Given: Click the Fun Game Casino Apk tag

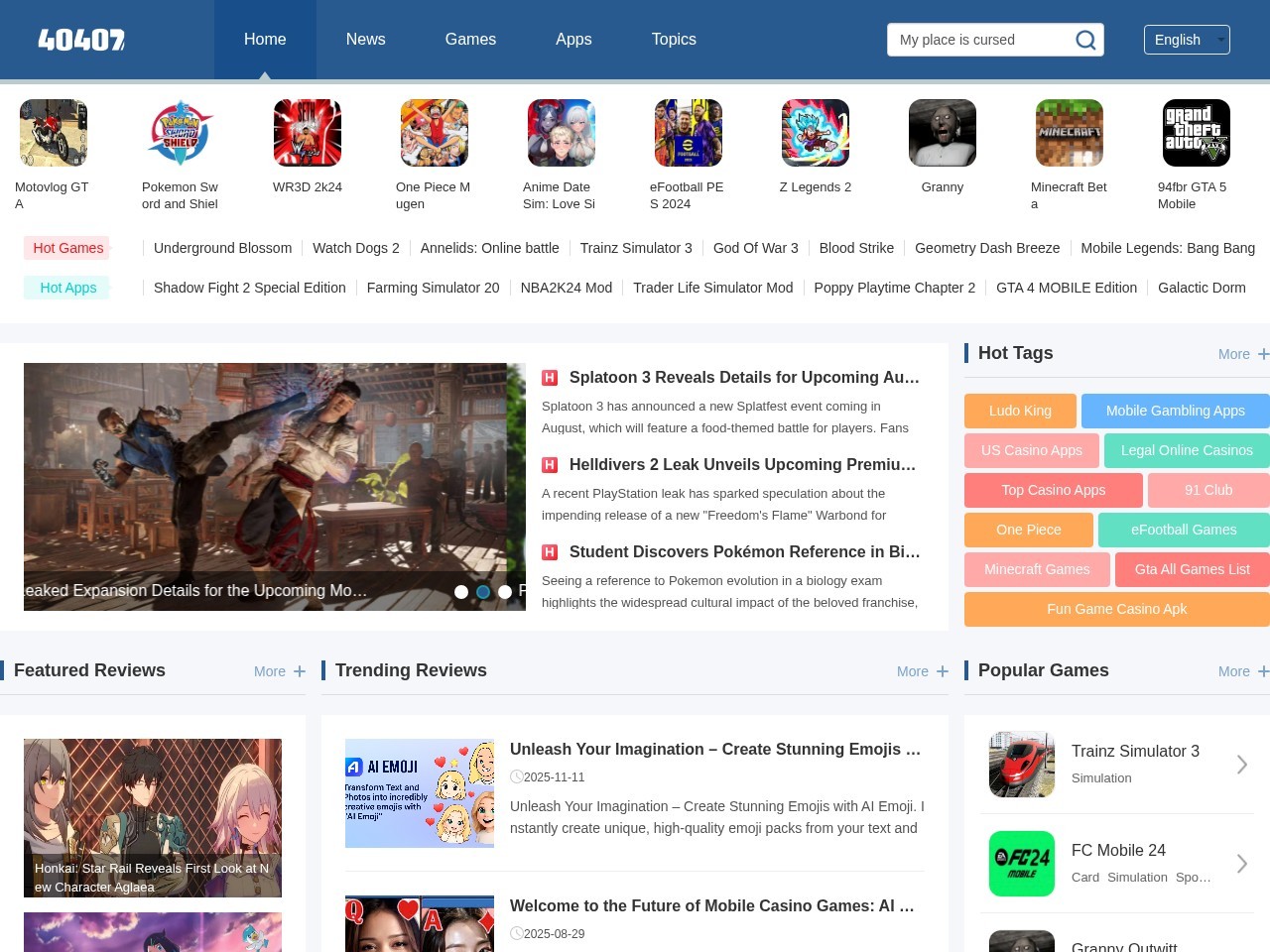Looking at the screenshot, I should coord(1117,609).
